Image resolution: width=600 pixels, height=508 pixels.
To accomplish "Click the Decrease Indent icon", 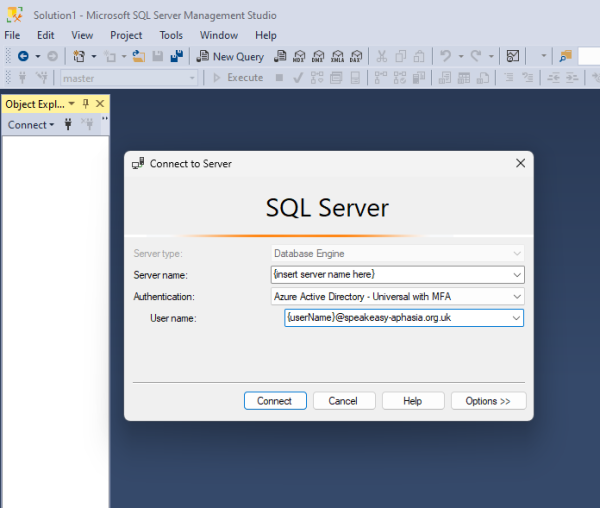I will coord(553,78).
